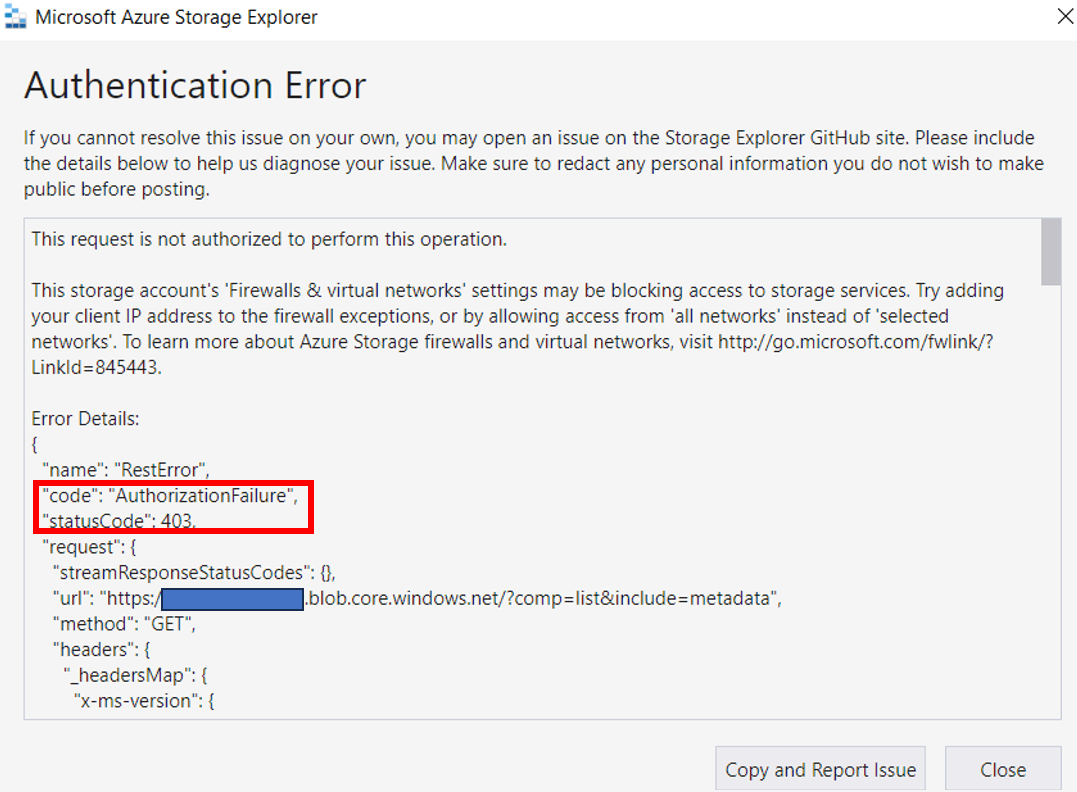Click the "code": "AuthorizationFailure" line

[x=170, y=495]
